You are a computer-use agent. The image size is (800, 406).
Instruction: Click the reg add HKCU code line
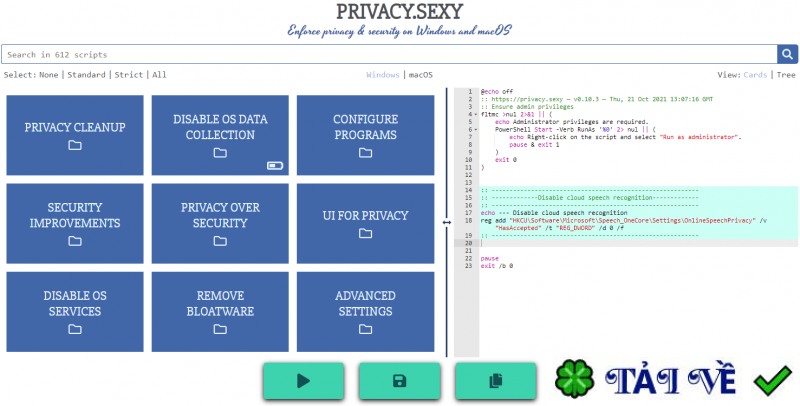point(623,224)
